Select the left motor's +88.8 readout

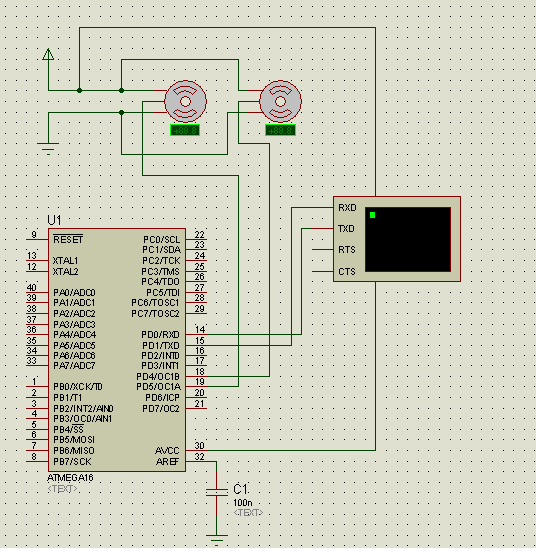coord(185,130)
